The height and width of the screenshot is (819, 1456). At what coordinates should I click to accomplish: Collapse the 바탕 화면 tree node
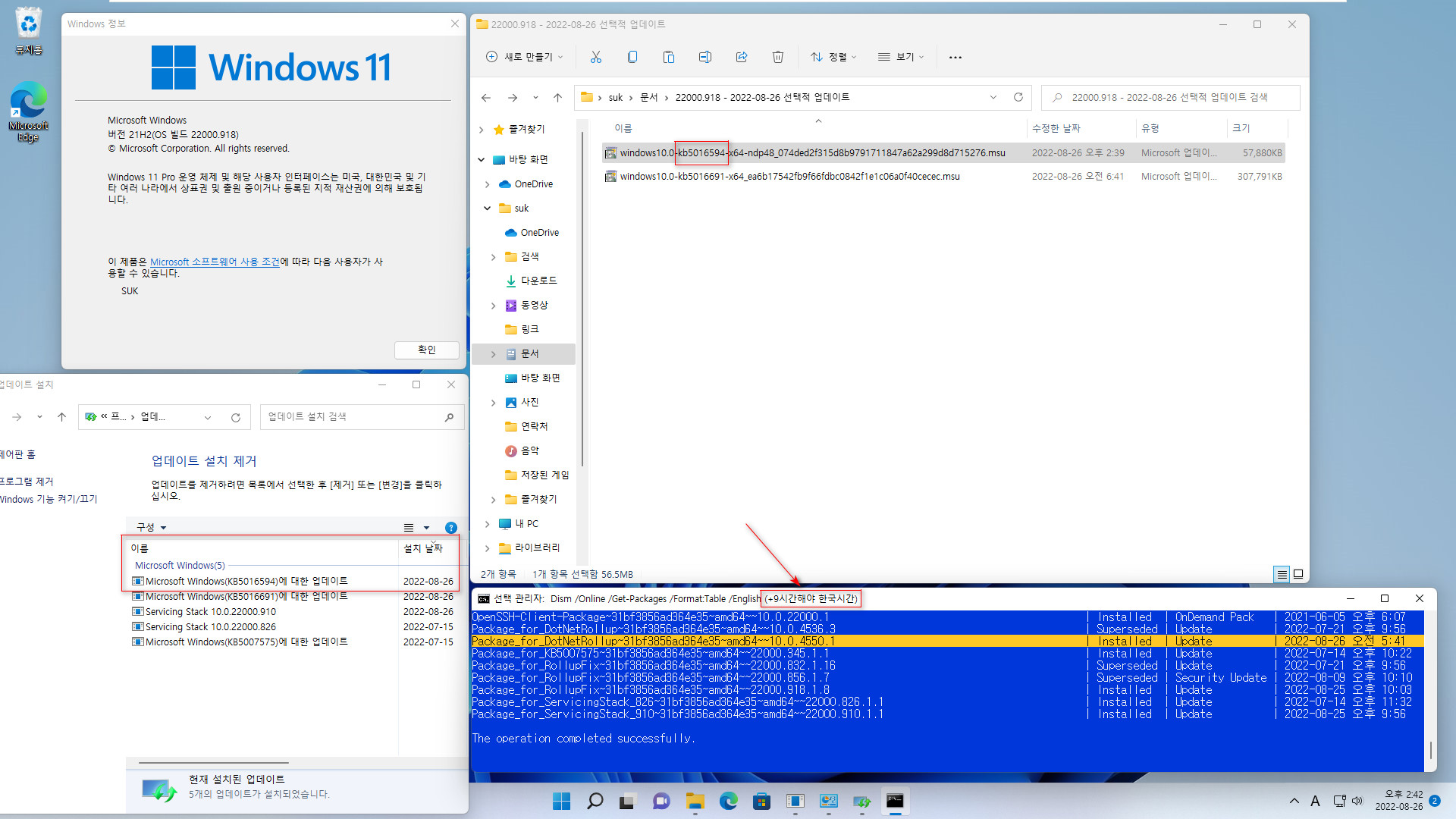(x=481, y=160)
